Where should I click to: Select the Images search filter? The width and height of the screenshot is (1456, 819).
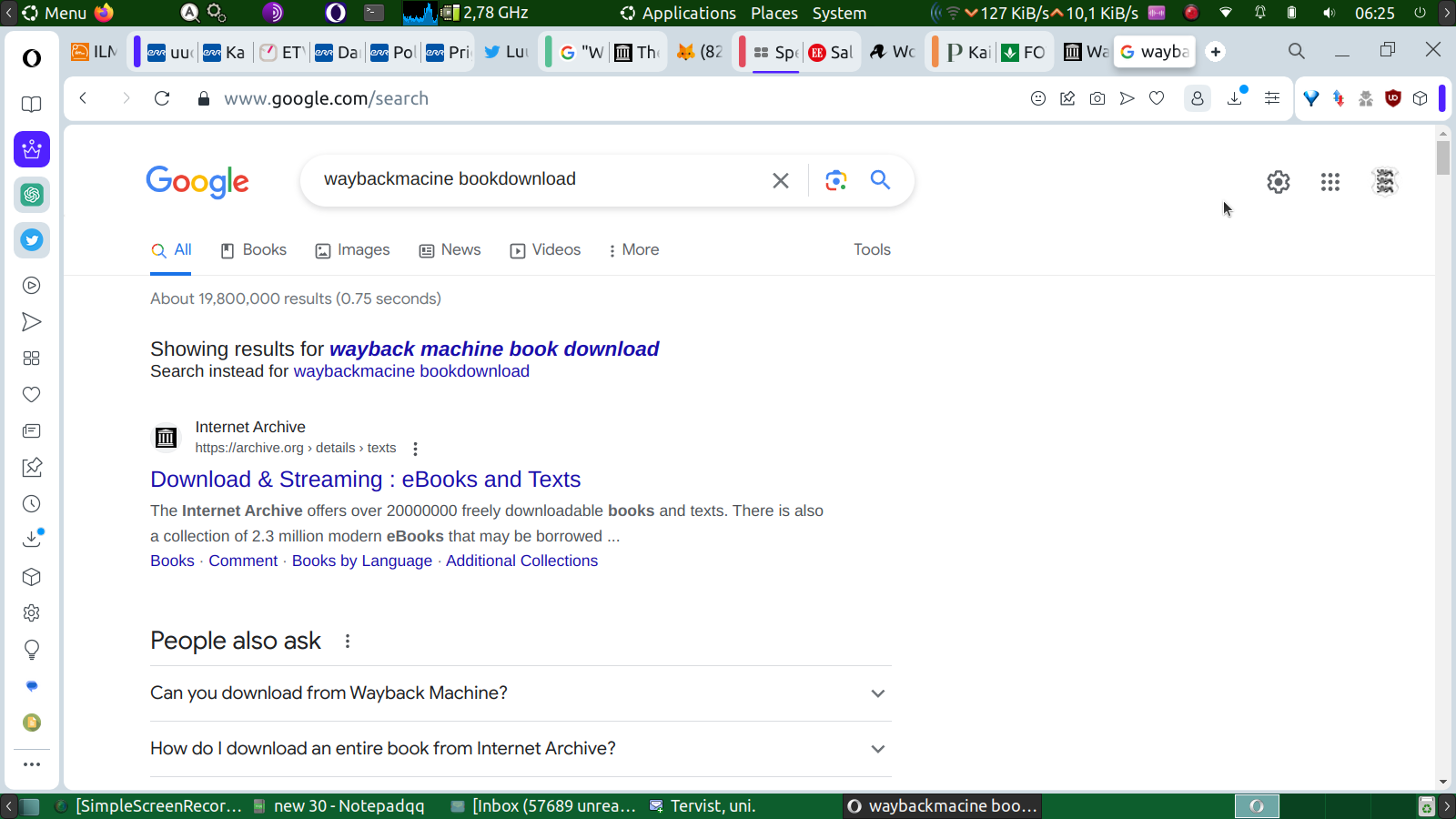click(352, 250)
